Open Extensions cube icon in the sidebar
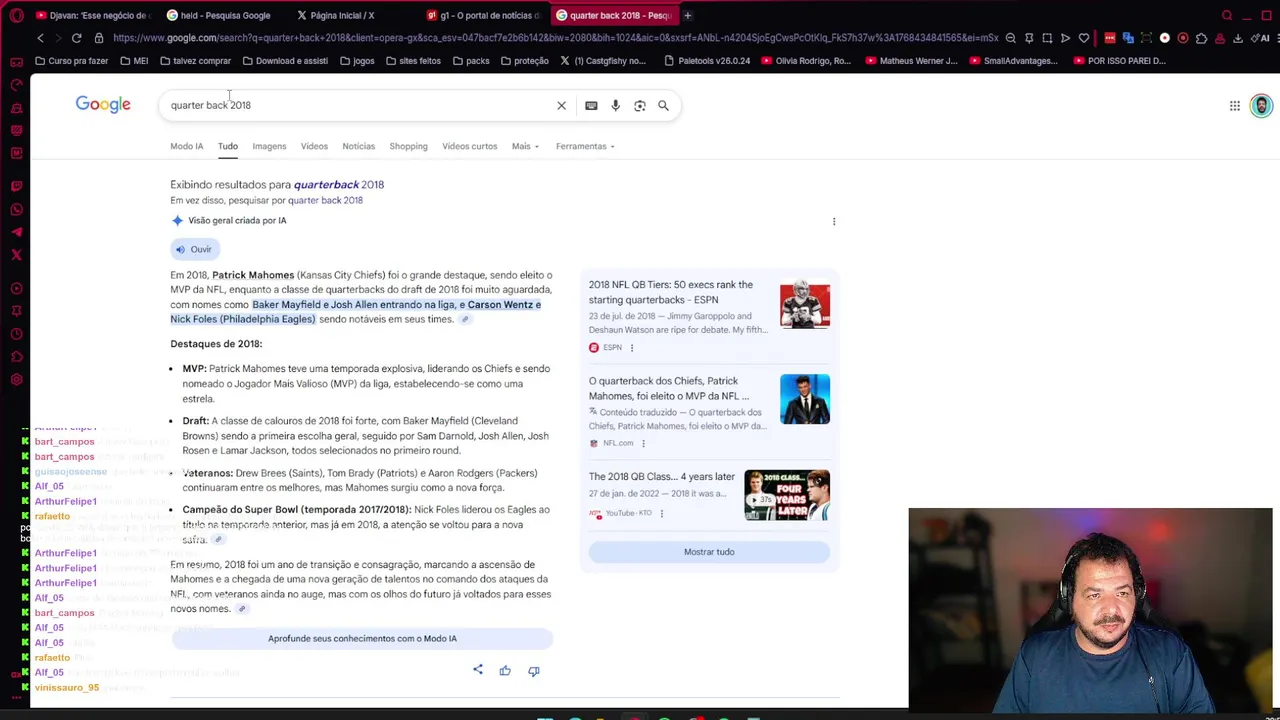Screen dimensions: 1280x720 point(16,357)
